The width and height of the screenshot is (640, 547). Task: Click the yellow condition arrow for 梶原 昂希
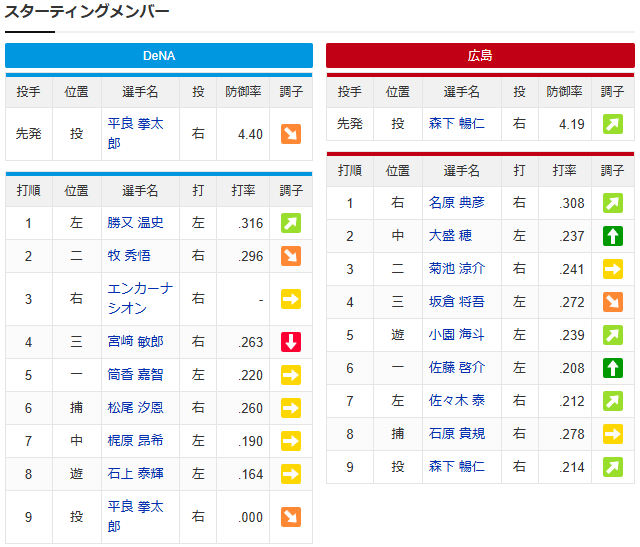[x=291, y=441]
